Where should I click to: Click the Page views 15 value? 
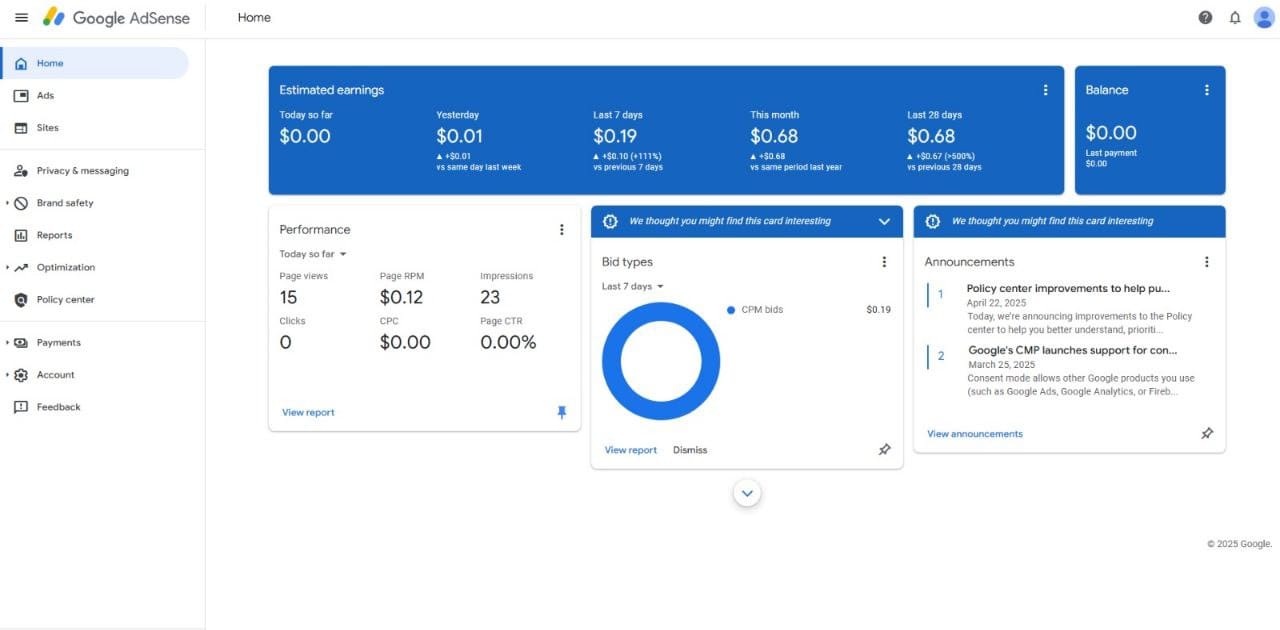click(288, 297)
